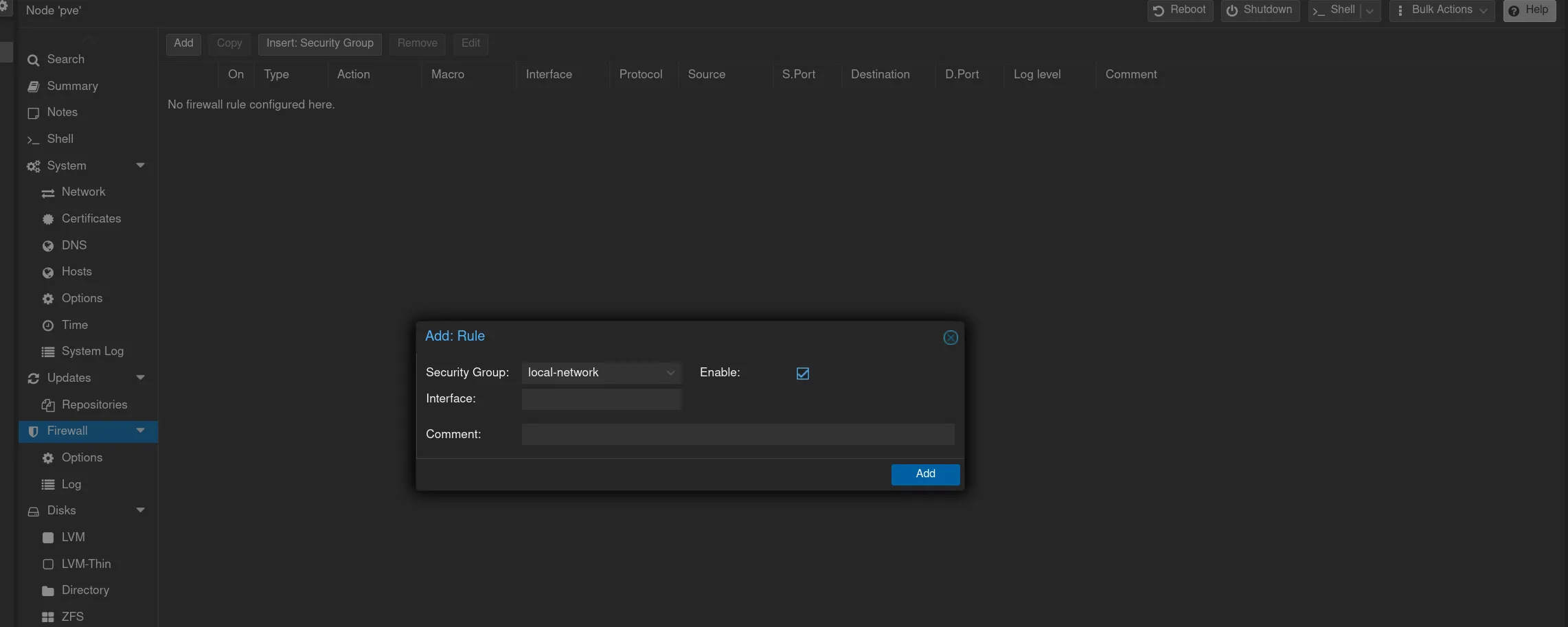Close the Add: Rule dialog
Screen dimensions: 1568x627
point(950,338)
